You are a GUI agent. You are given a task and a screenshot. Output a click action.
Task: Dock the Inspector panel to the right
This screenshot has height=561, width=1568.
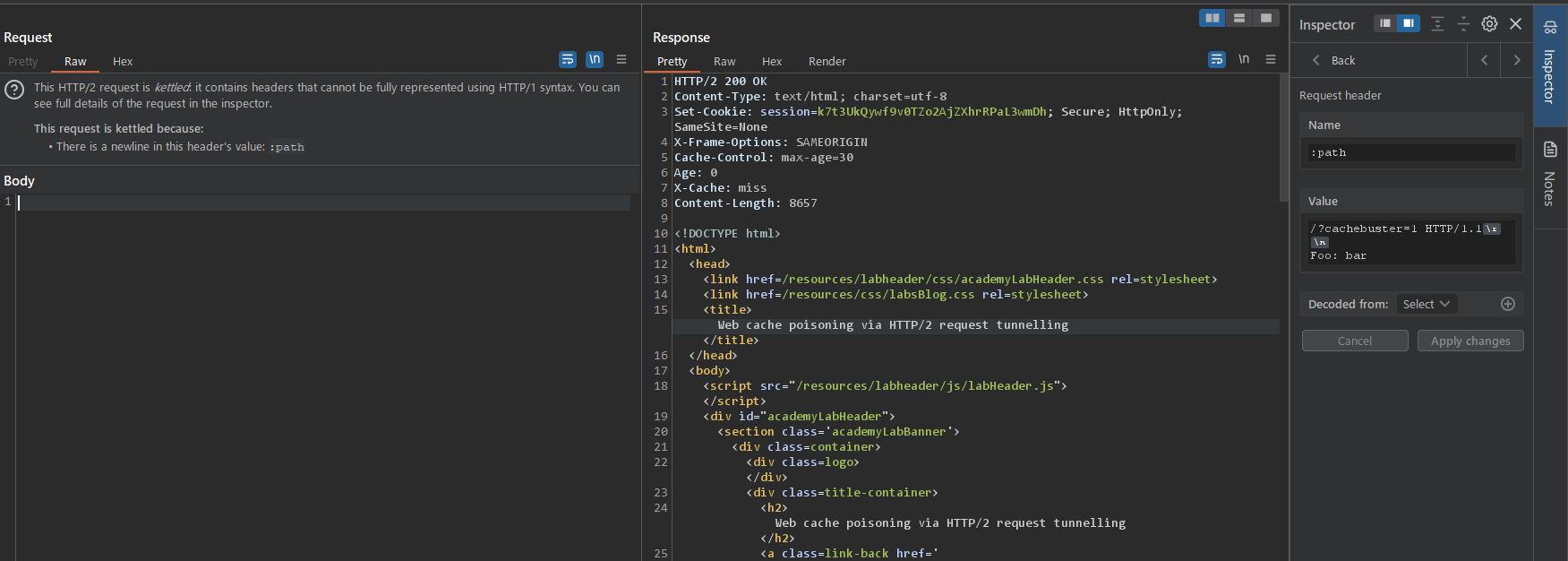click(1409, 23)
